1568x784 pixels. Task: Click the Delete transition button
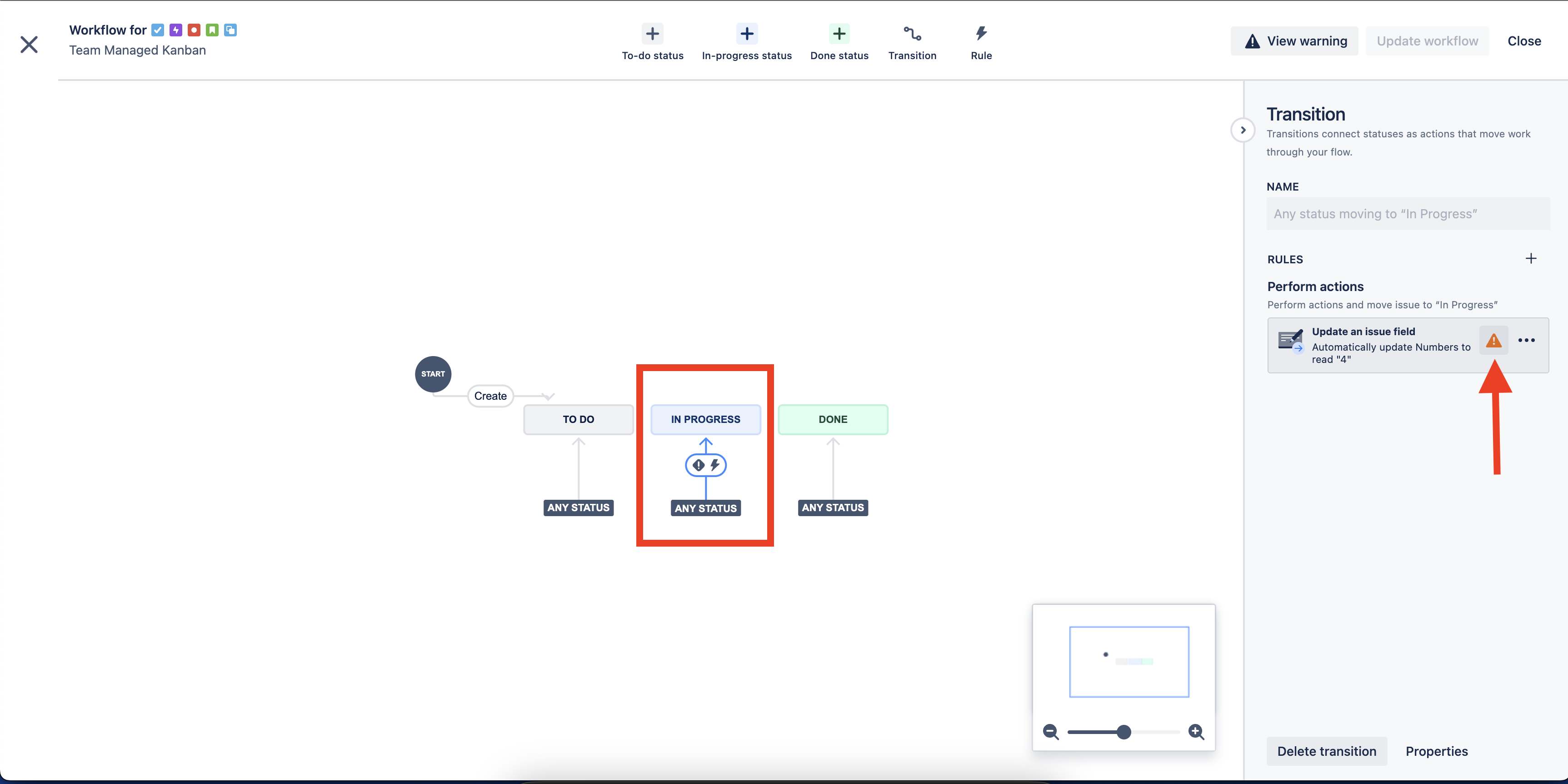pos(1326,751)
